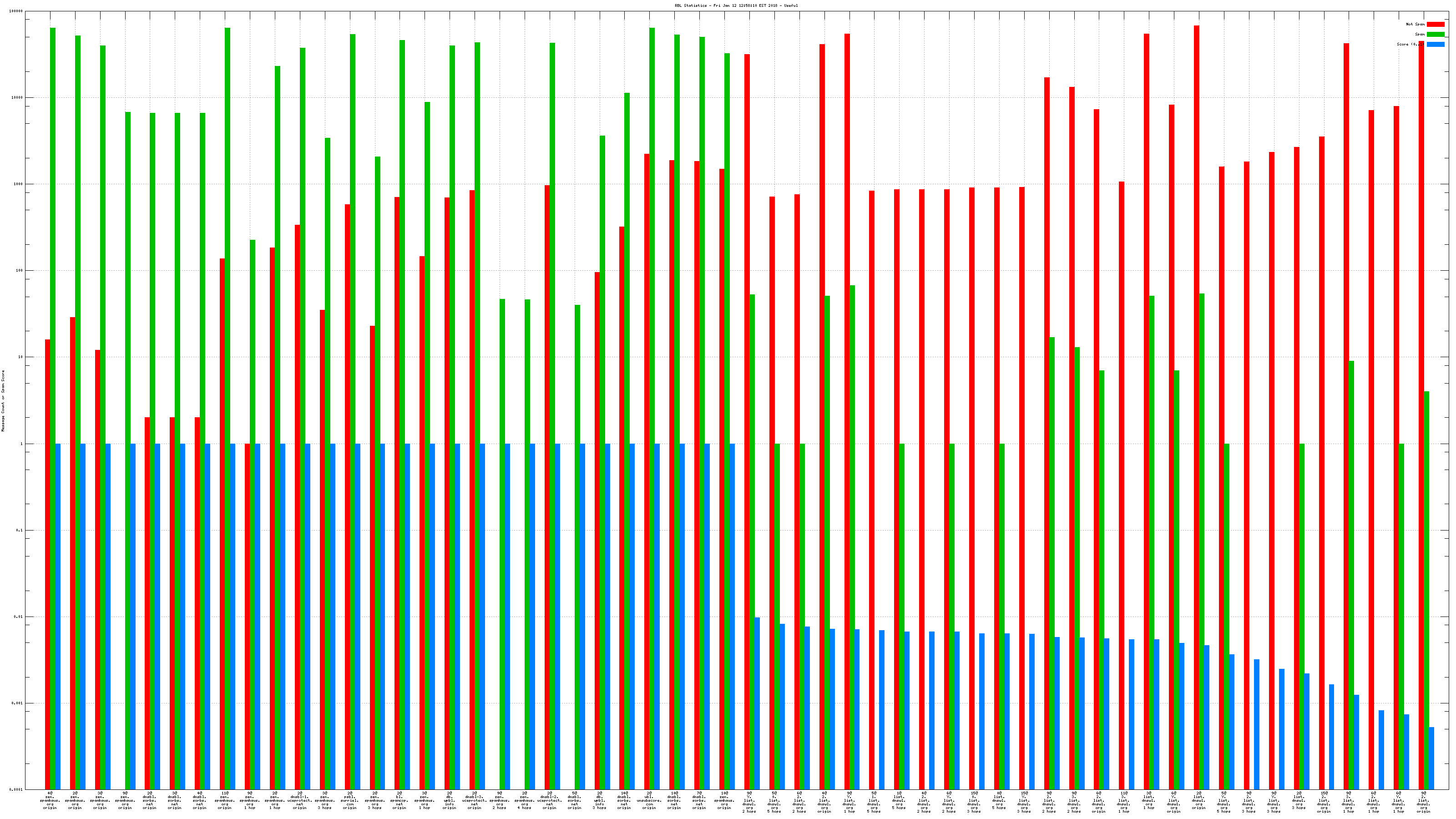Click the 0.01 y-axis tick label
The image size is (1456, 819).
point(18,617)
